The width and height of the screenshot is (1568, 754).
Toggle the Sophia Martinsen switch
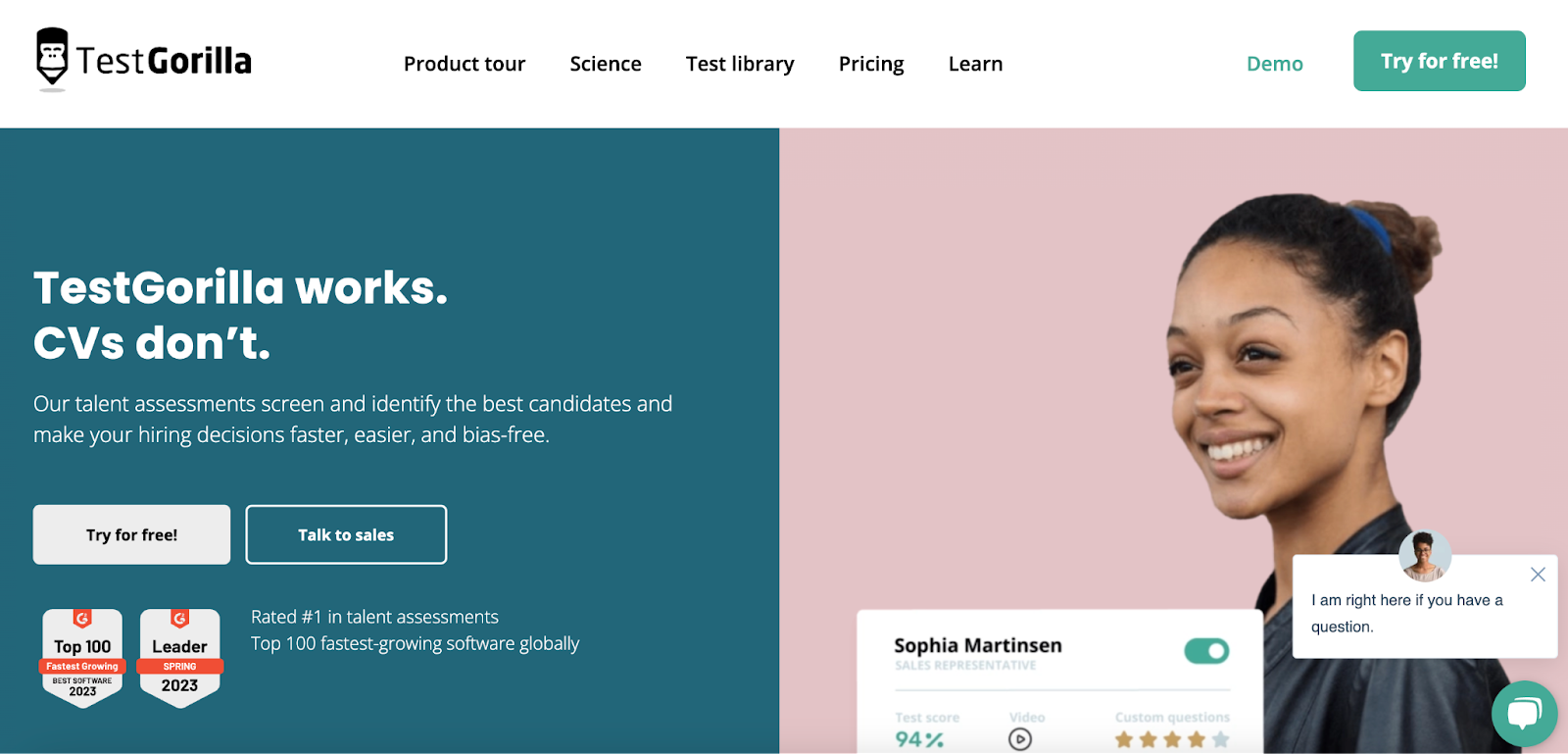pos(1206,650)
